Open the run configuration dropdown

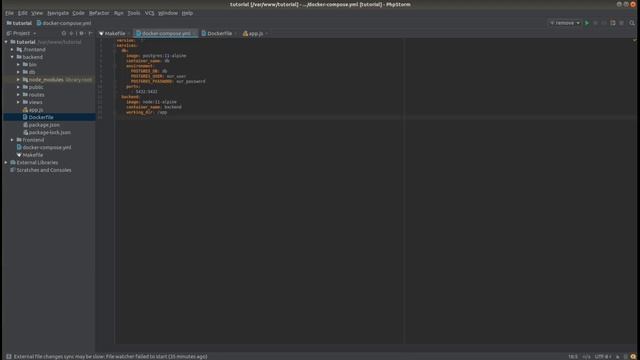(x=565, y=23)
